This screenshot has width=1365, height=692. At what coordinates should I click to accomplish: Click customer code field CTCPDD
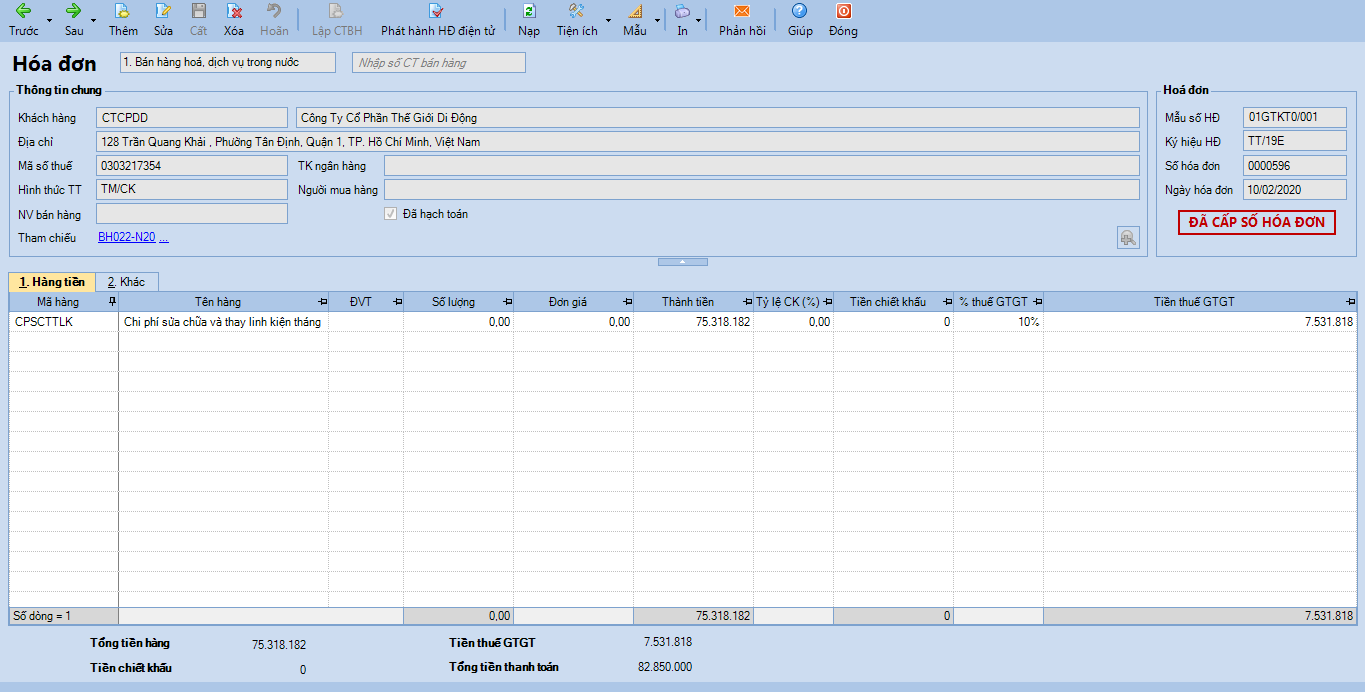[192, 118]
